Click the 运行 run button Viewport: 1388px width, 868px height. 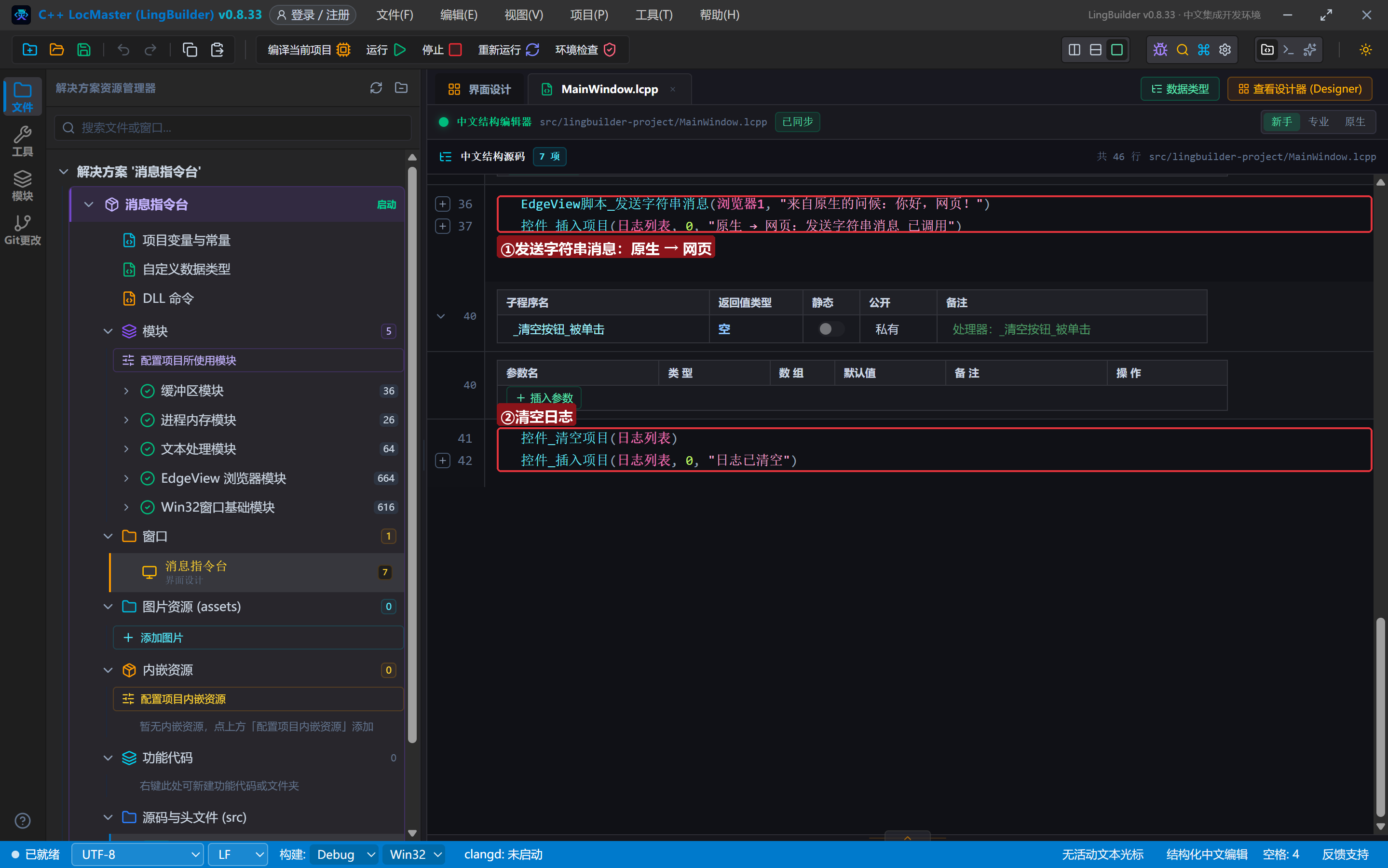[386, 50]
